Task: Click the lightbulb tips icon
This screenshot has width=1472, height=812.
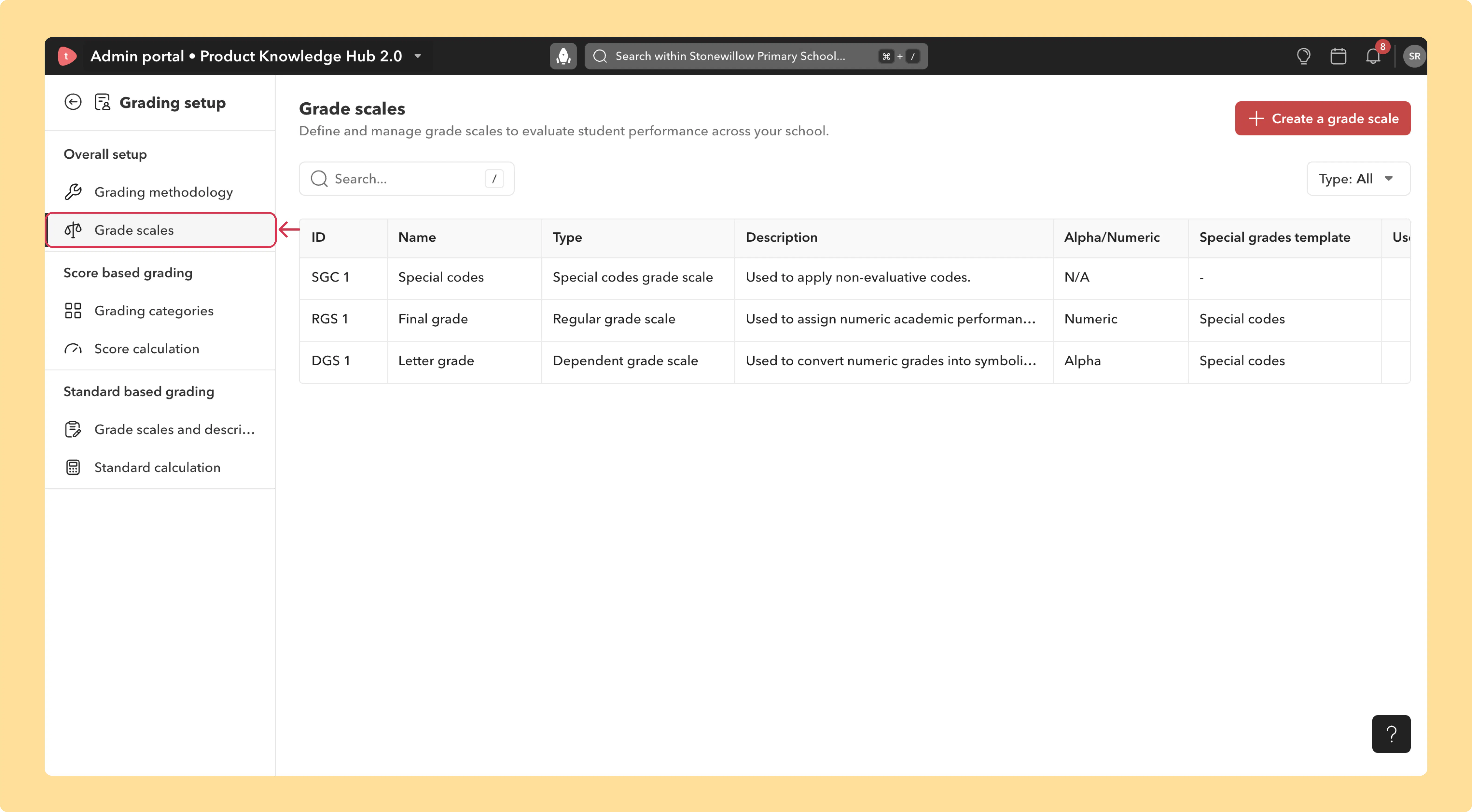Action: click(1303, 56)
